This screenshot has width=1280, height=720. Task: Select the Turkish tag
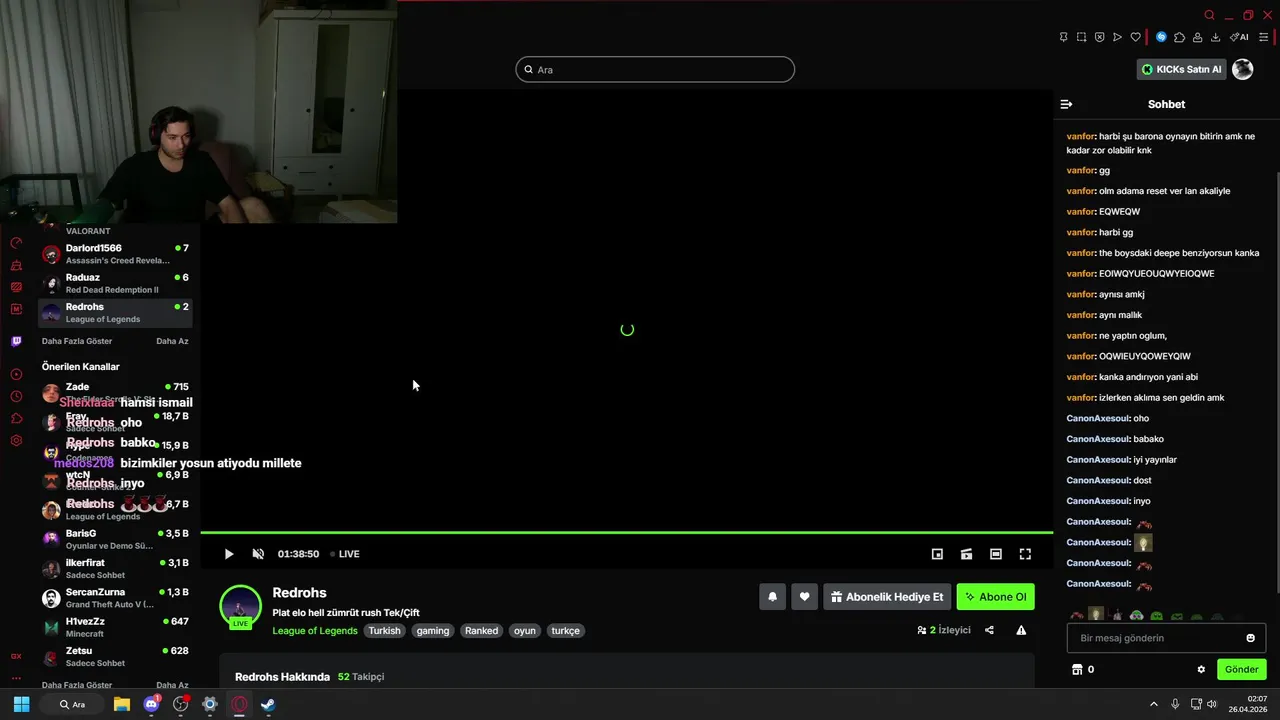384,631
